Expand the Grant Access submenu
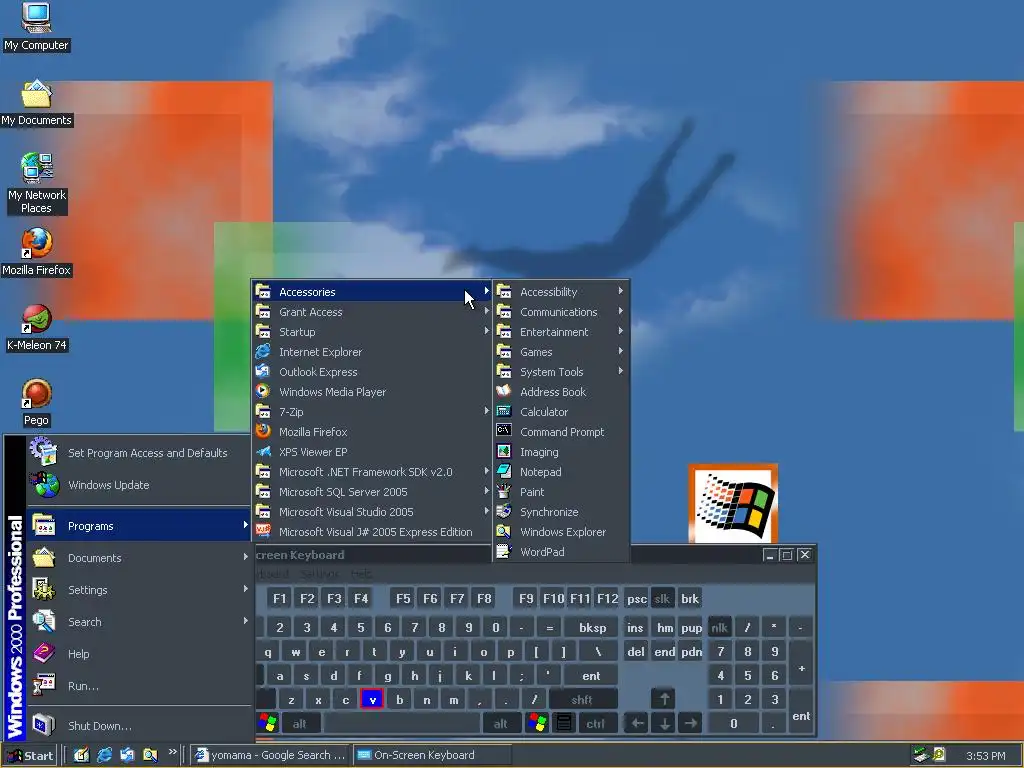This screenshot has width=1024, height=768. [x=372, y=312]
